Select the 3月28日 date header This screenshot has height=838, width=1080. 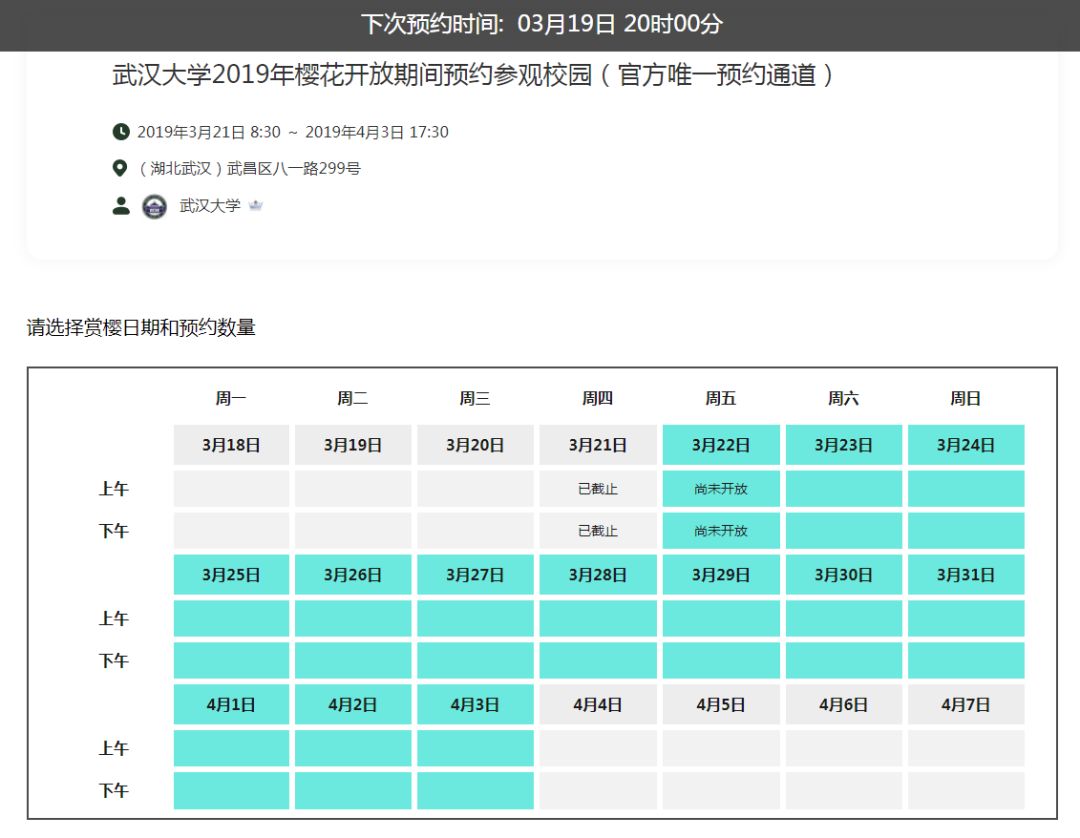598,574
